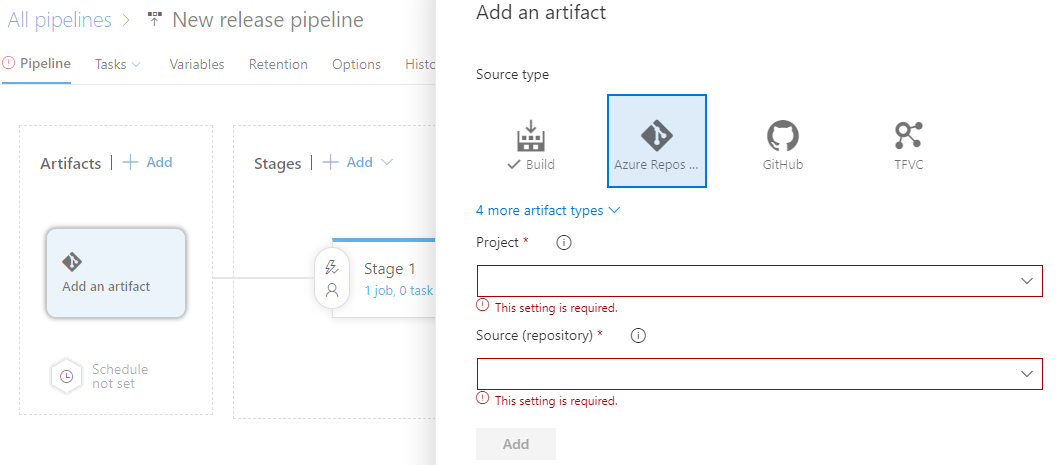1062x465 pixels.
Task: Click the release pipeline icon beside the title
Action: (x=154, y=20)
